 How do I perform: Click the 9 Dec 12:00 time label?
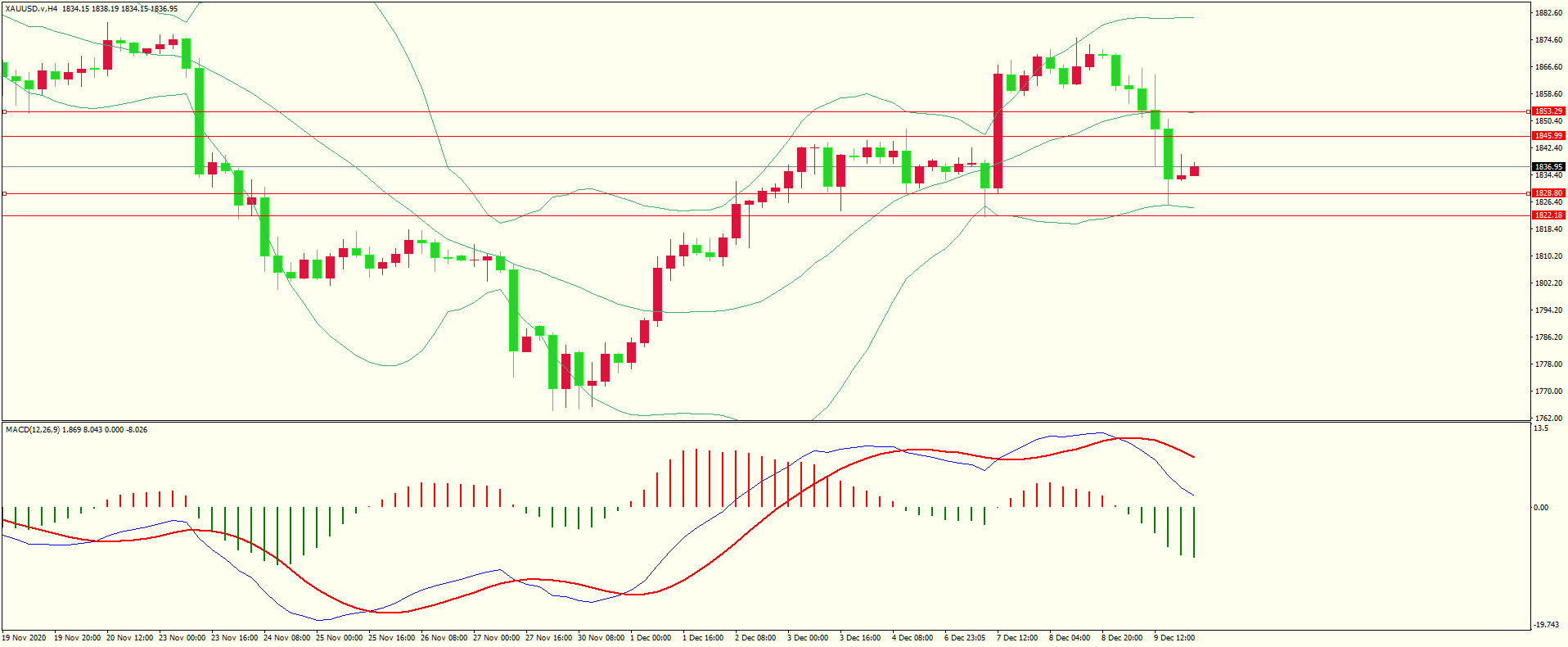(1174, 638)
